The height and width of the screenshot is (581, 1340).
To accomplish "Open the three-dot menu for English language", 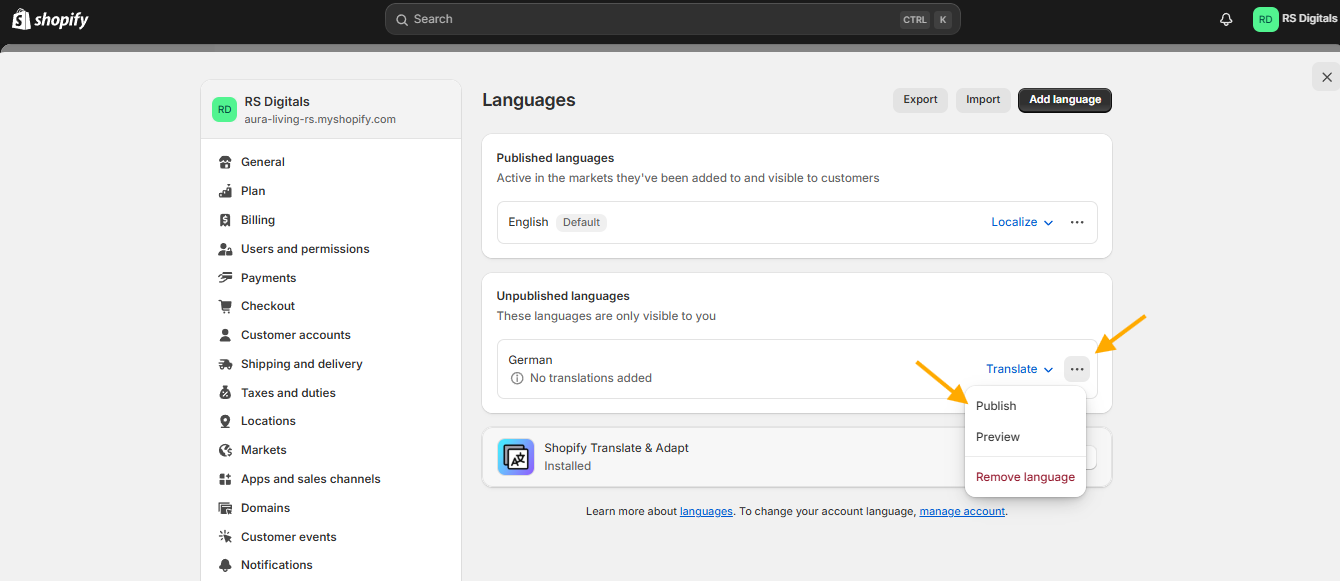I will coord(1077,222).
